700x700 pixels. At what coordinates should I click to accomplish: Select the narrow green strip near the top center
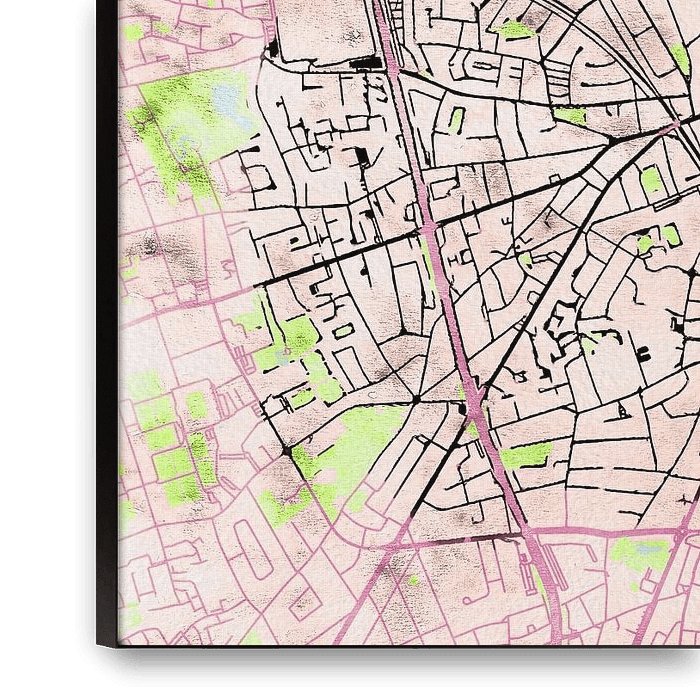pyautogui.click(x=456, y=120)
